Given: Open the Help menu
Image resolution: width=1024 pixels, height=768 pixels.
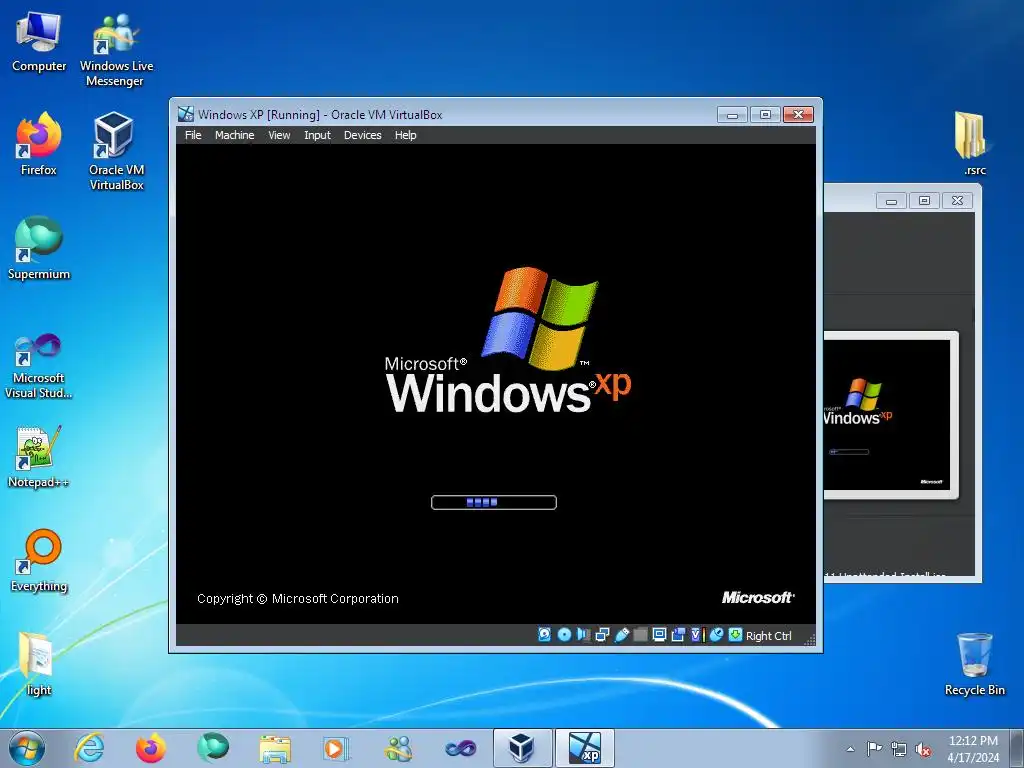Looking at the screenshot, I should tap(406, 135).
